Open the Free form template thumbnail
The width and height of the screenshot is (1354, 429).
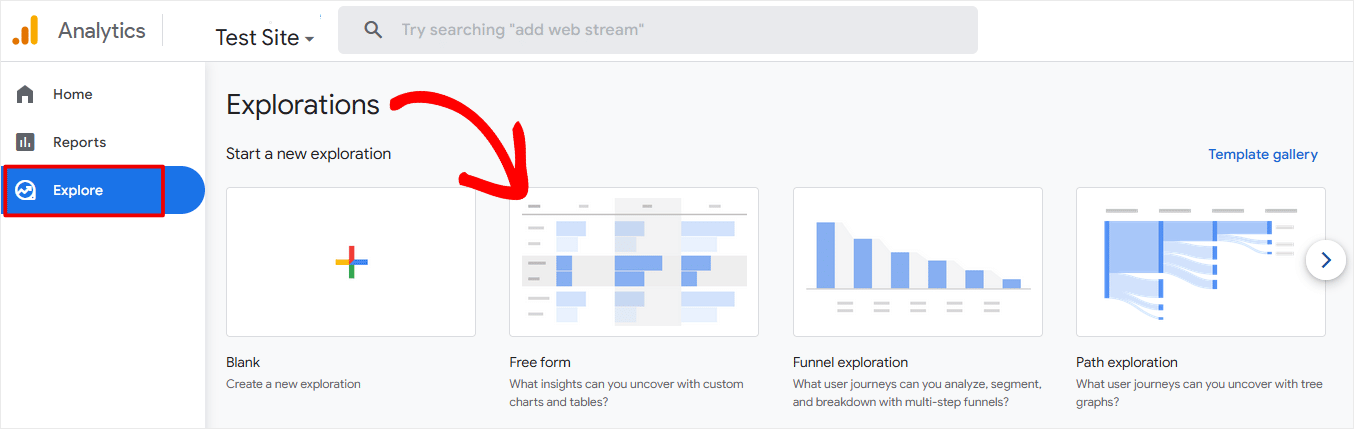(x=634, y=262)
